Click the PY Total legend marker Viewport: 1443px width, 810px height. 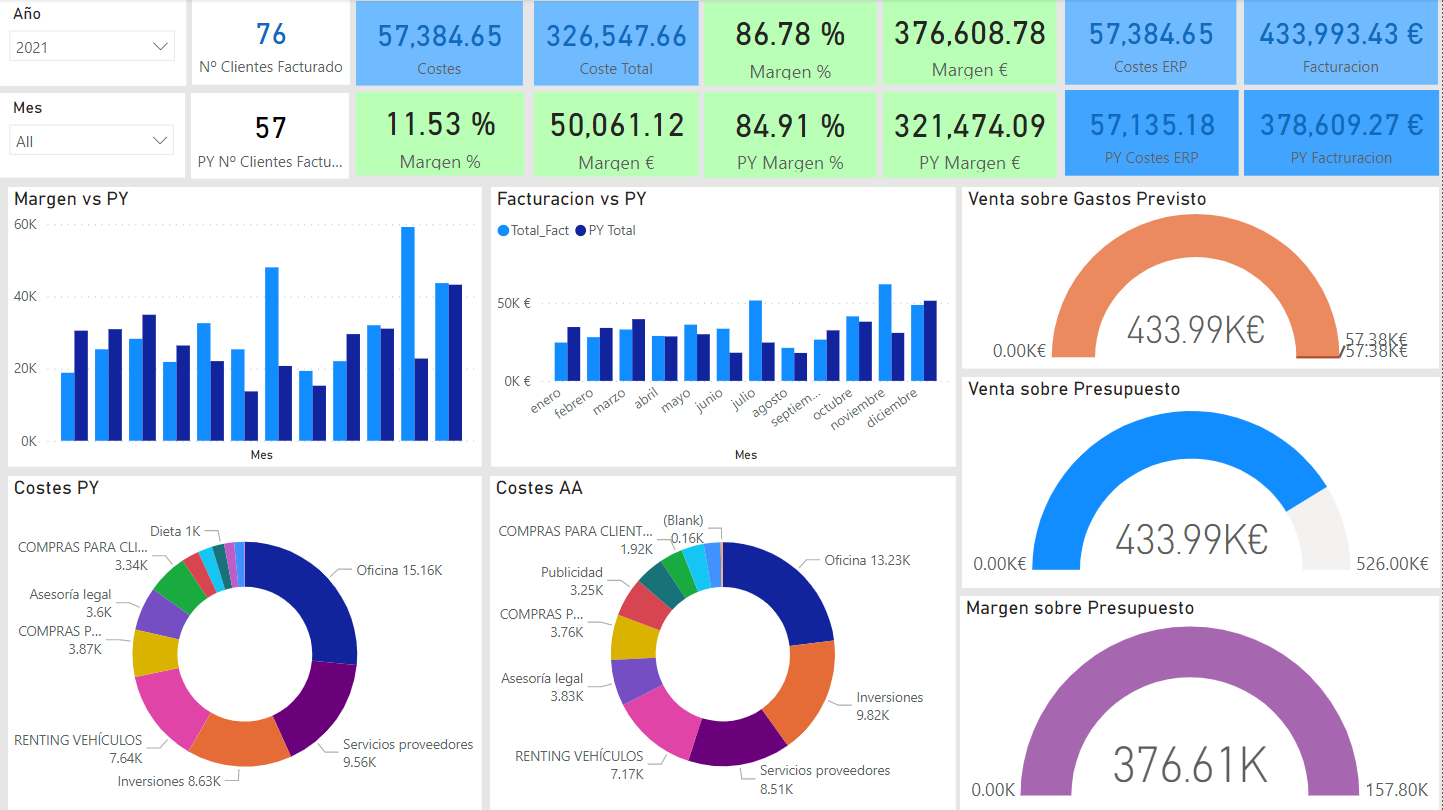tap(581, 231)
